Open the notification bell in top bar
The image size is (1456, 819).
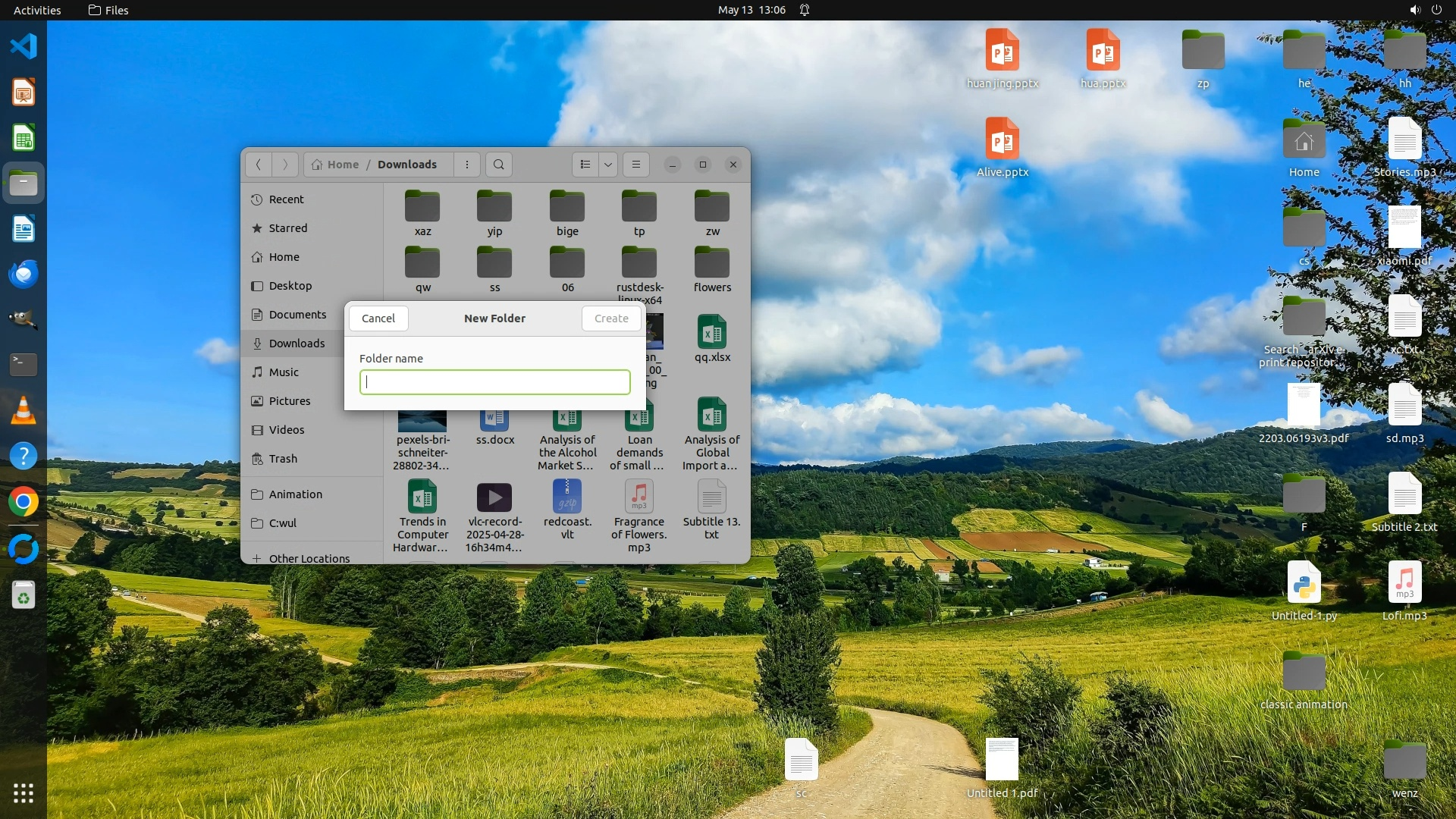click(x=805, y=10)
